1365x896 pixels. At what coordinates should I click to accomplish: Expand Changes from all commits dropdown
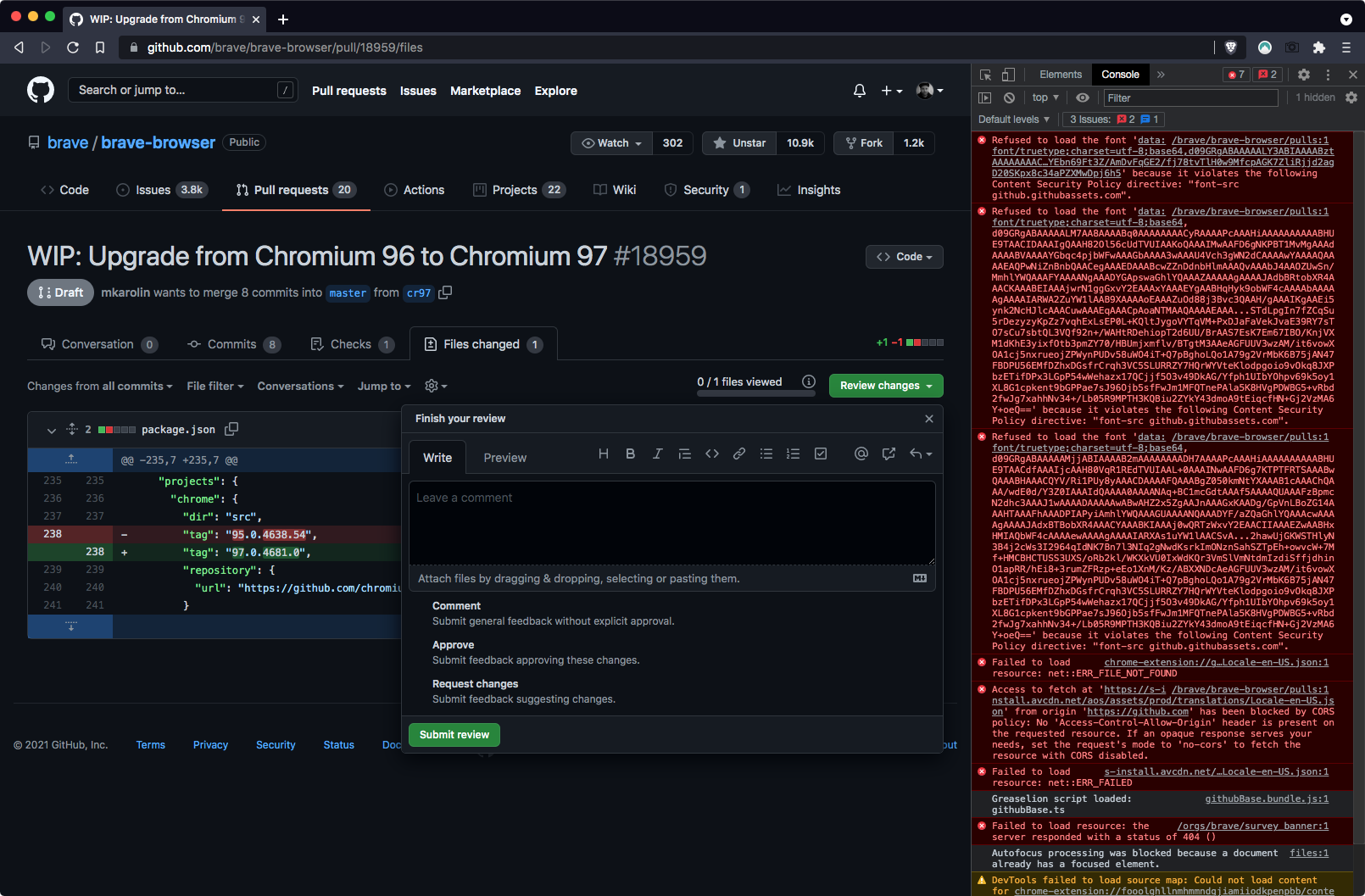coord(100,386)
